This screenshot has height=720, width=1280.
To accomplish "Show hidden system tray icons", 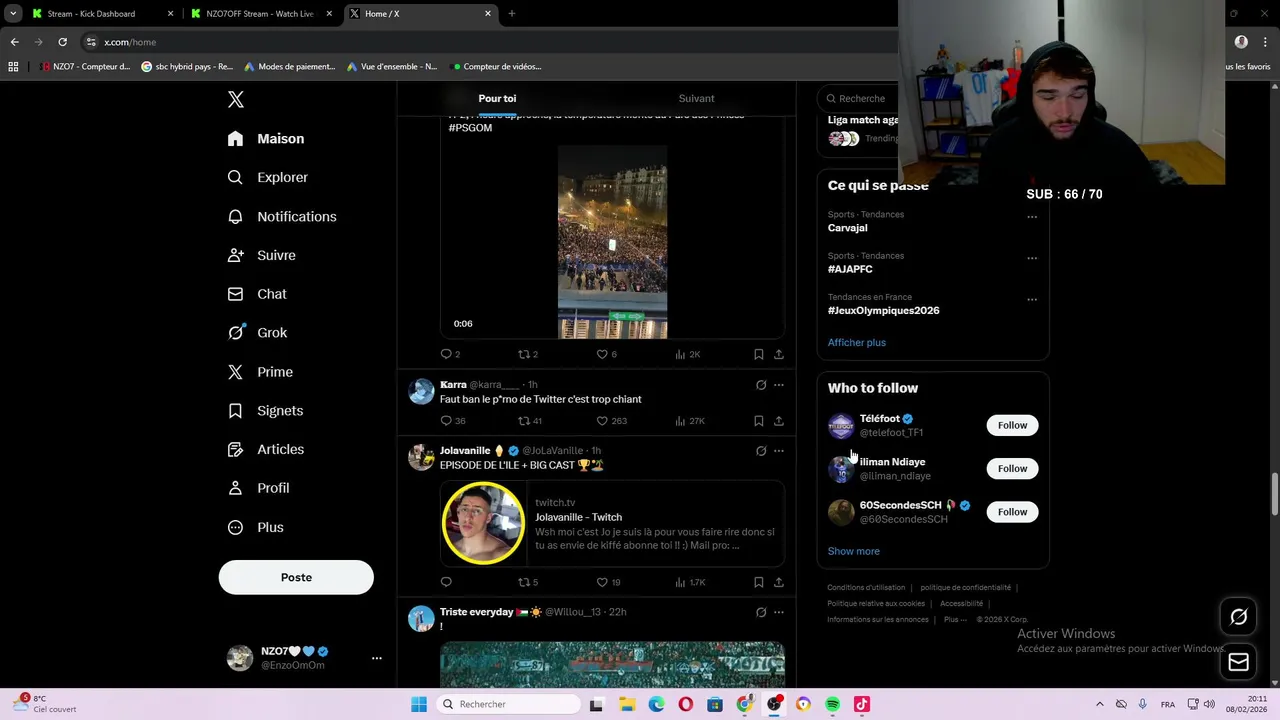I will pos(1099,704).
